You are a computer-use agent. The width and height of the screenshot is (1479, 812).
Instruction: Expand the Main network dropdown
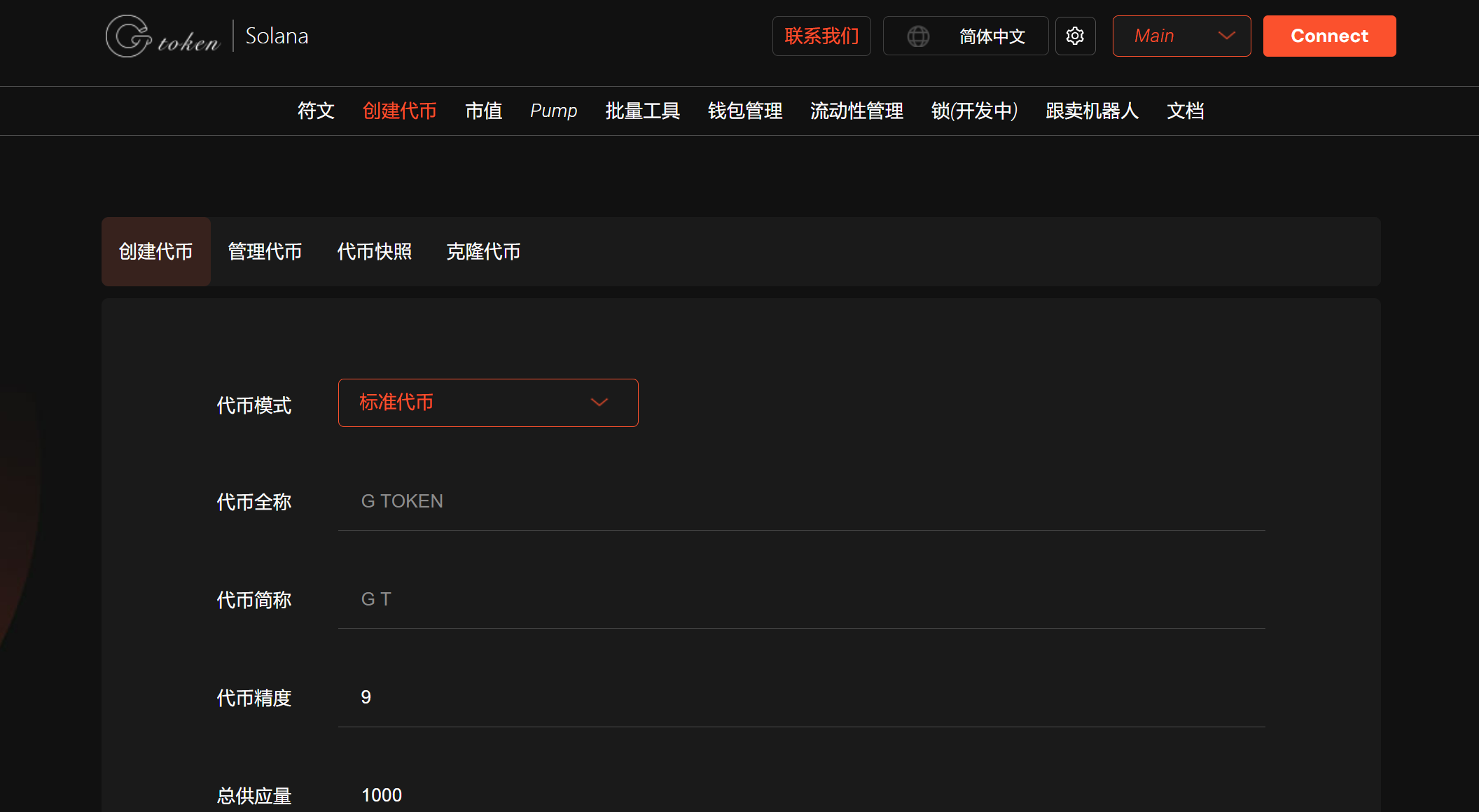click(x=1181, y=36)
